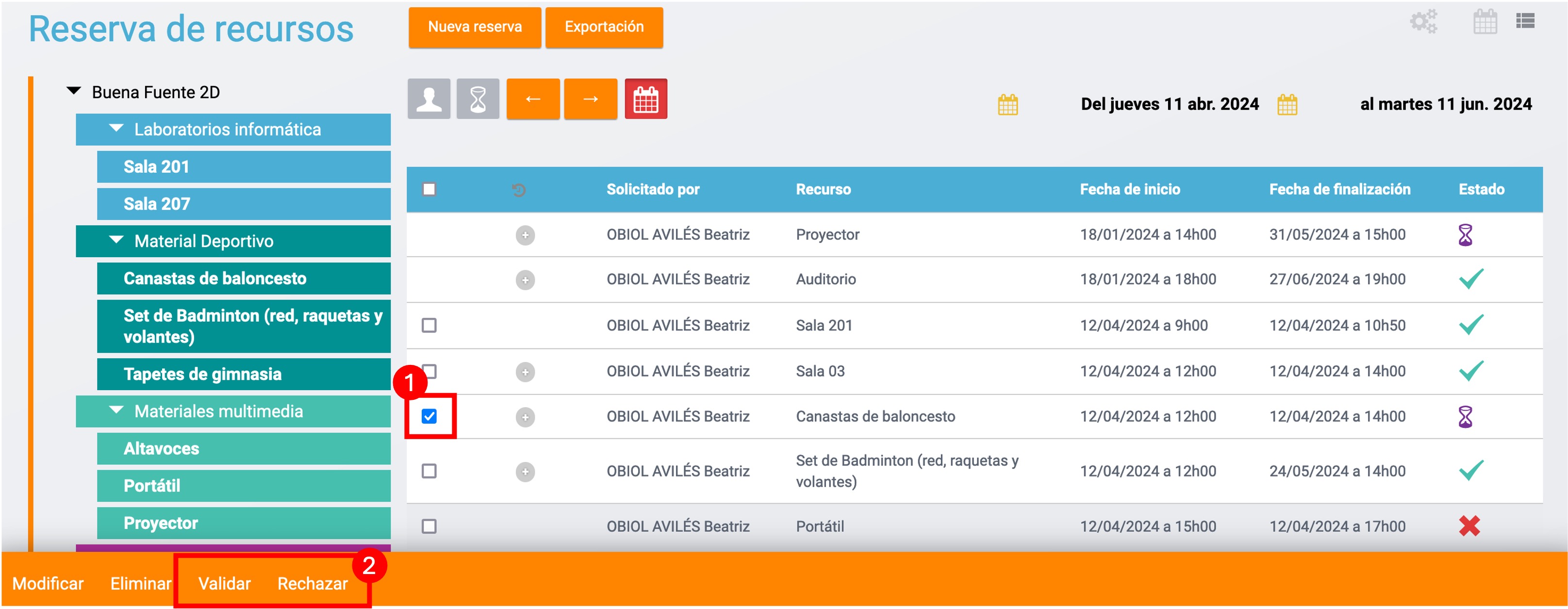Click the hourglass pending filter icon

[x=478, y=99]
